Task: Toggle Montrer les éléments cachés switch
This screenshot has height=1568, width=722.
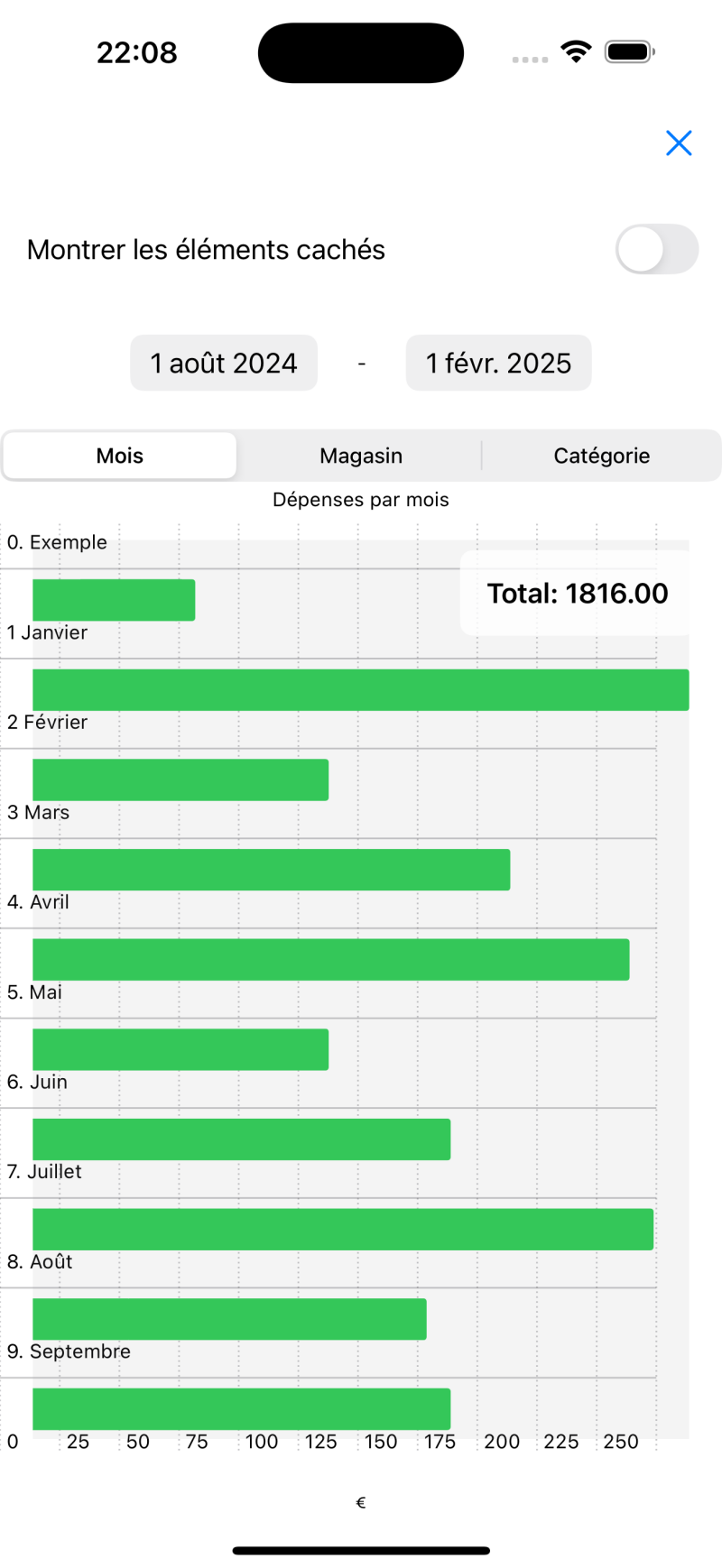Action: (x=656, y=249)
